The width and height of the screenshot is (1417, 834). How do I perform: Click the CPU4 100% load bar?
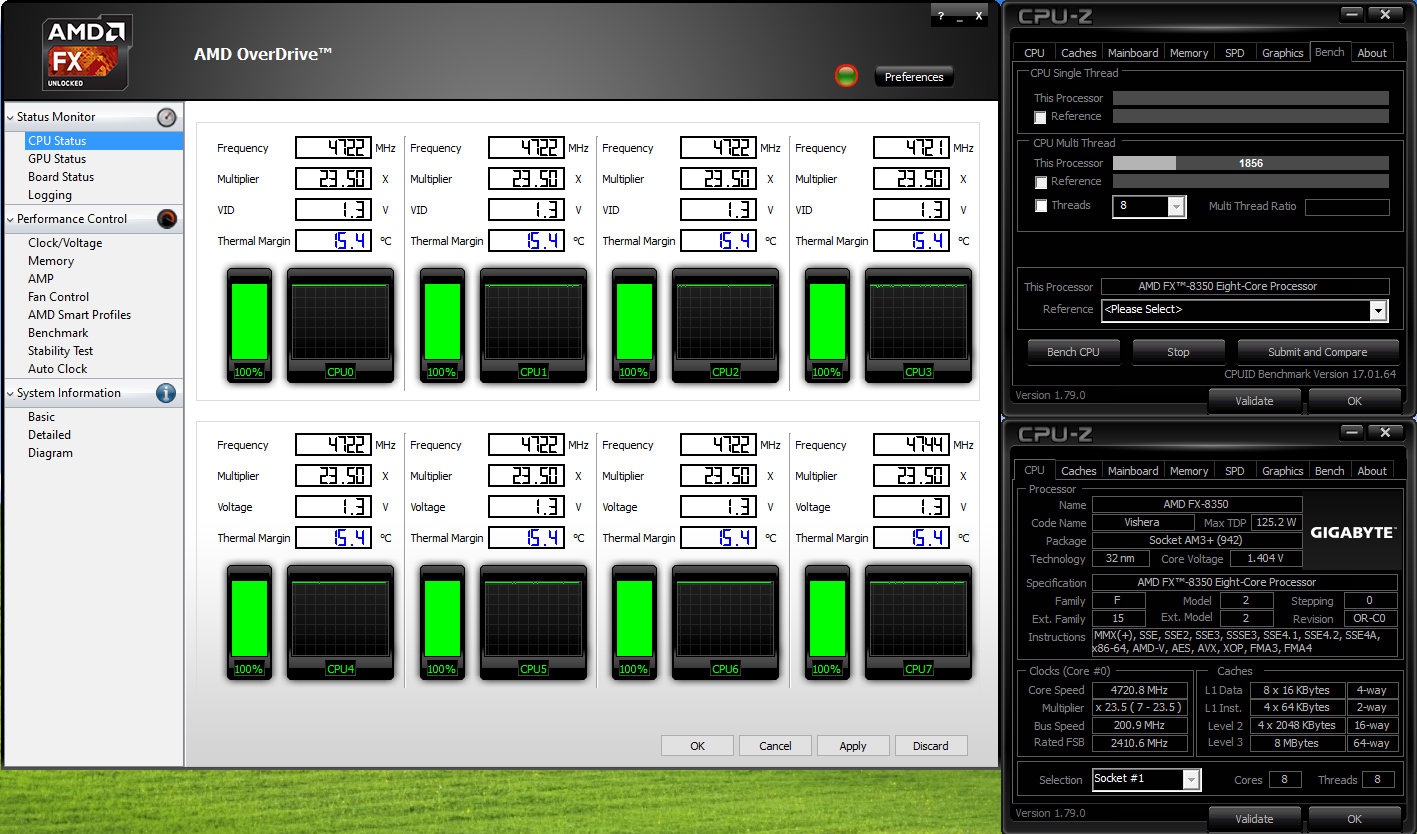pos(249,621)
